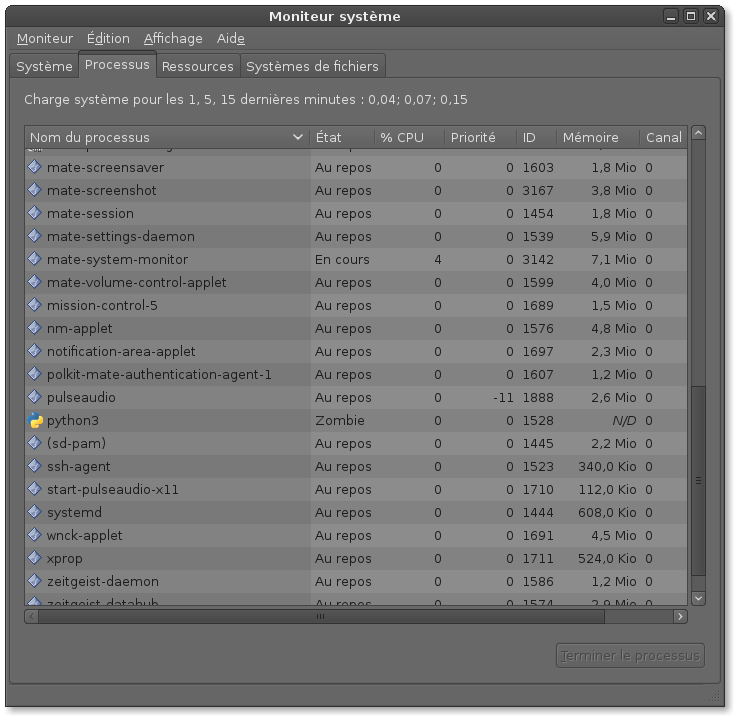Open the Édition menu
The width and height of the screenshot is (734, 716).
108,38
